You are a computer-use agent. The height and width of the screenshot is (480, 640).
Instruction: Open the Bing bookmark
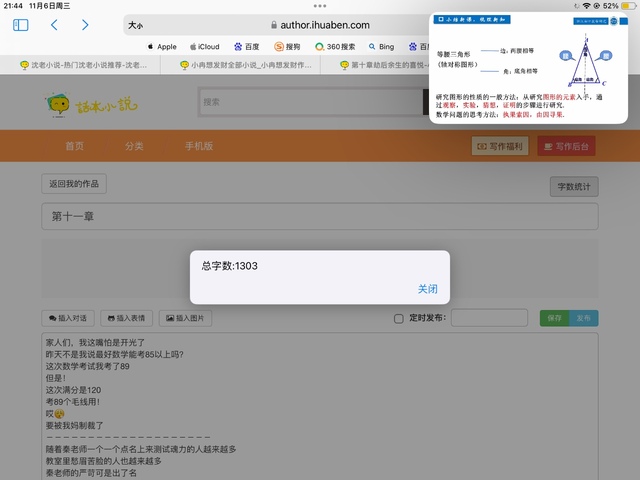coord(381,46)
